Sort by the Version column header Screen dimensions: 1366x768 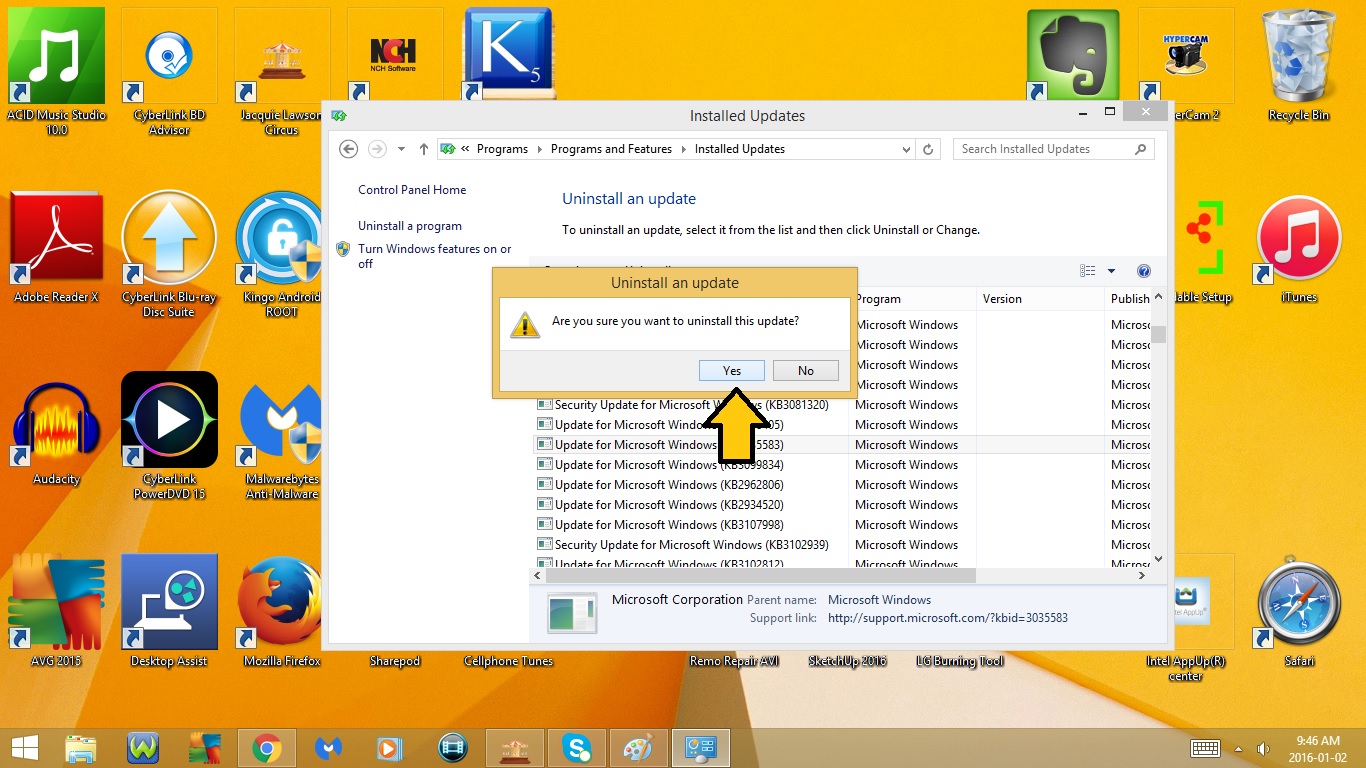(1040, 299)
